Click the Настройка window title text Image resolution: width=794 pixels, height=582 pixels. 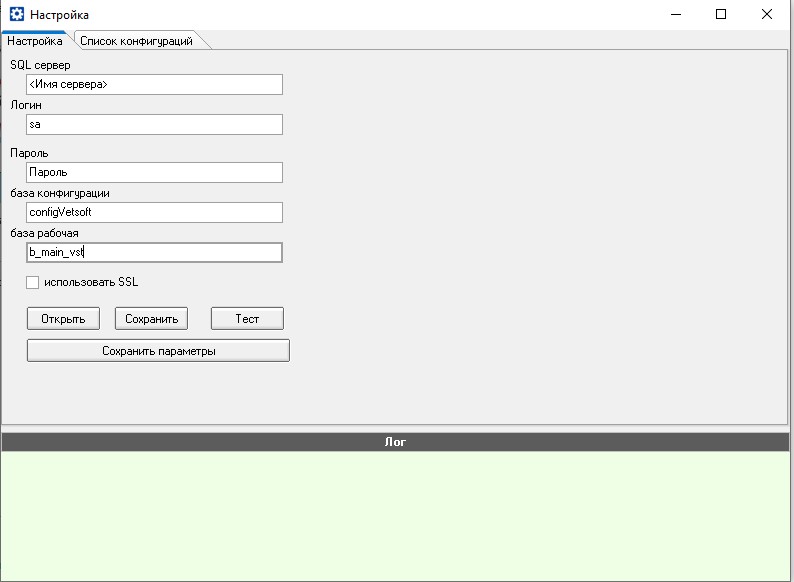pyautogui.click(x=59, y=15)
